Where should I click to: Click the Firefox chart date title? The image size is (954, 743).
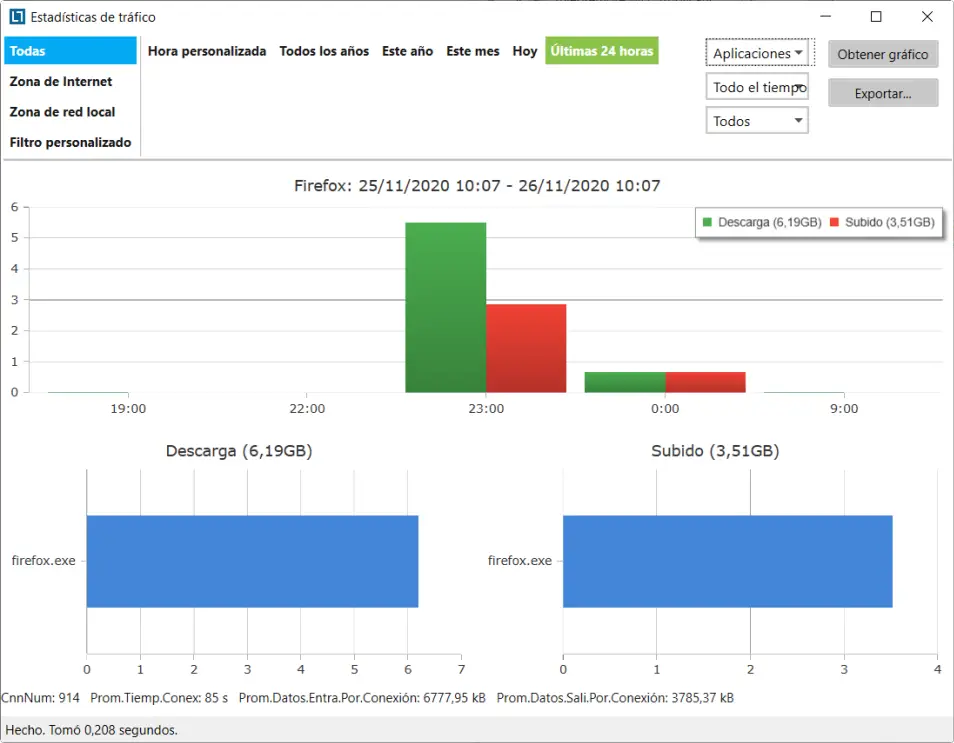(477, 186)
